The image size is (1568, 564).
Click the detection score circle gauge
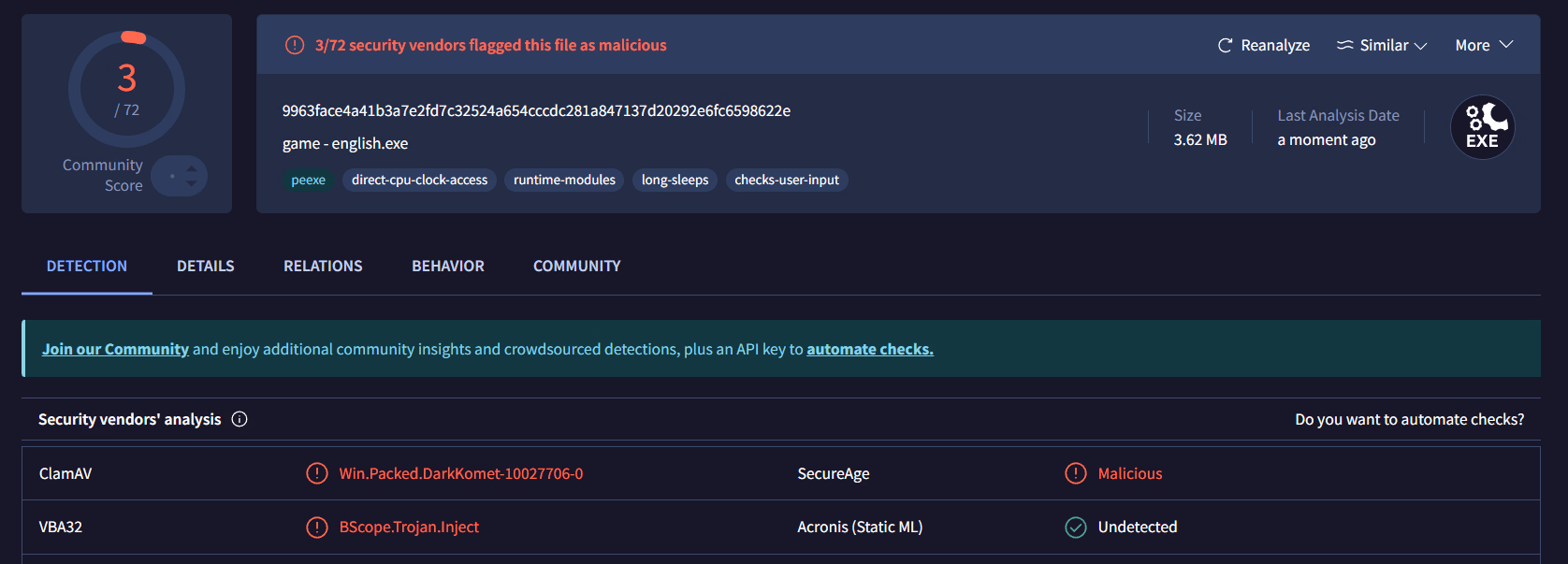pyautogui.click(x=127, y=90)
